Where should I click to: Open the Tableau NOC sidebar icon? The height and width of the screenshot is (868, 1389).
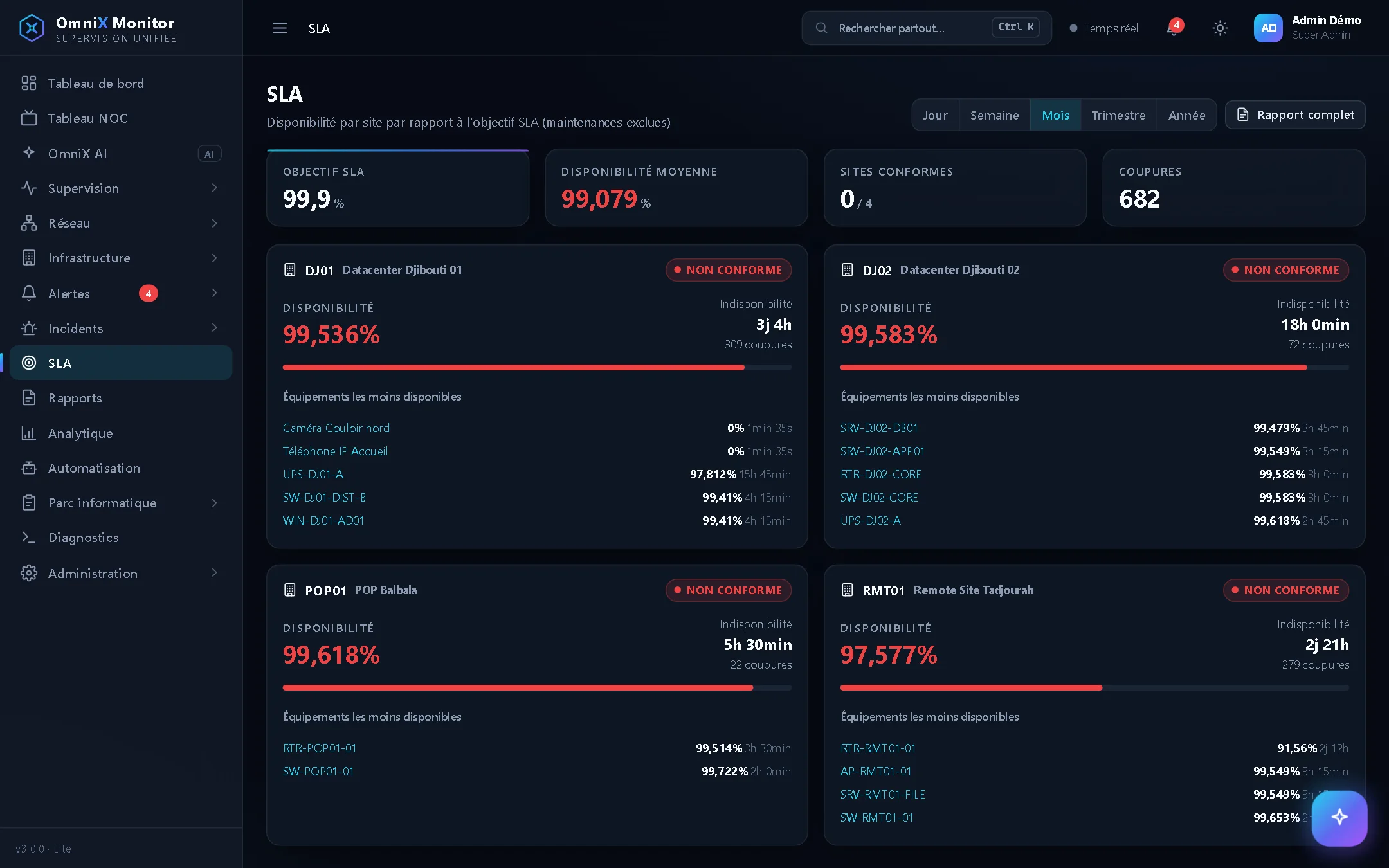[x=29, y=118]
